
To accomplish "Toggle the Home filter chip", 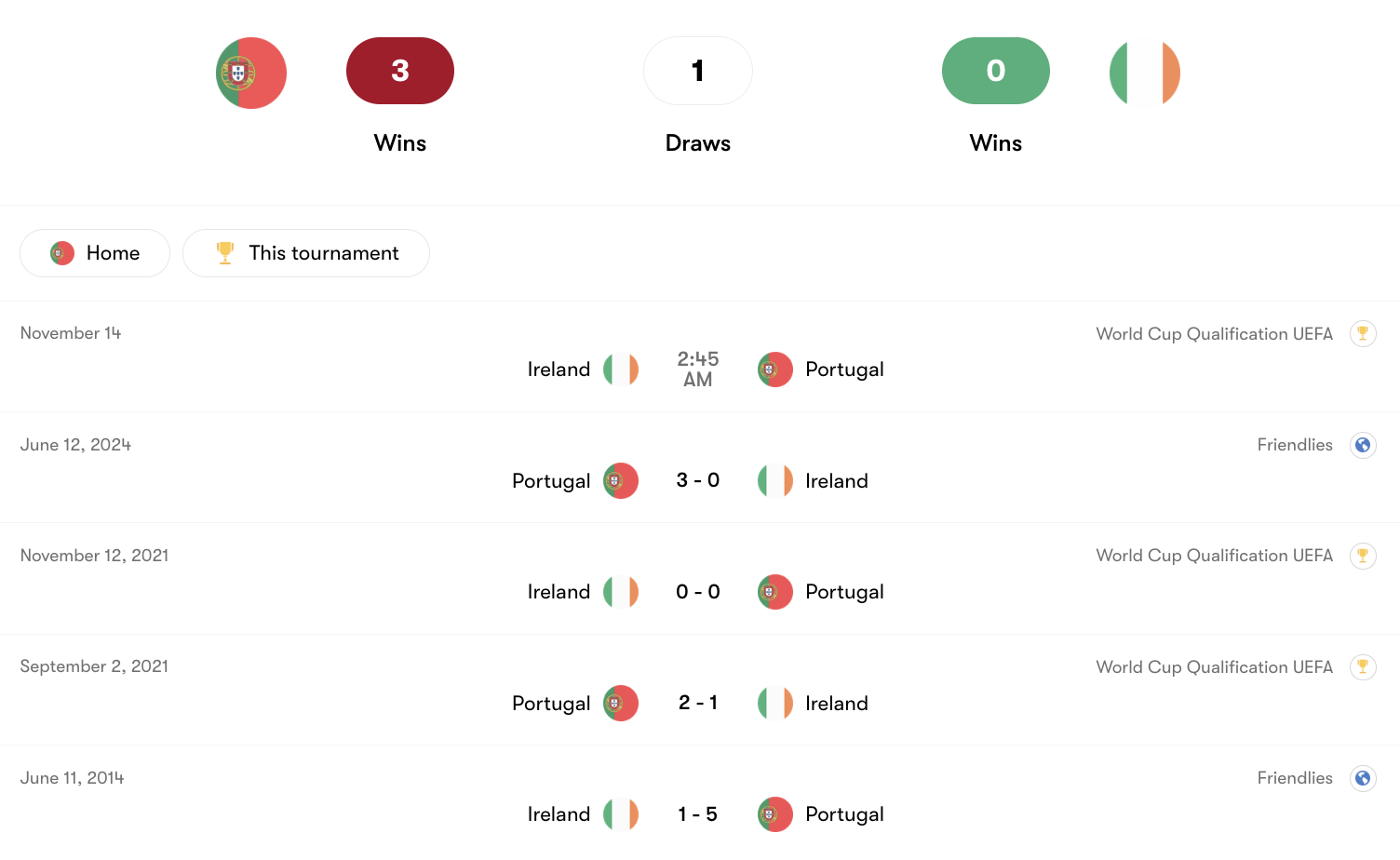I will tap(95, 253).
